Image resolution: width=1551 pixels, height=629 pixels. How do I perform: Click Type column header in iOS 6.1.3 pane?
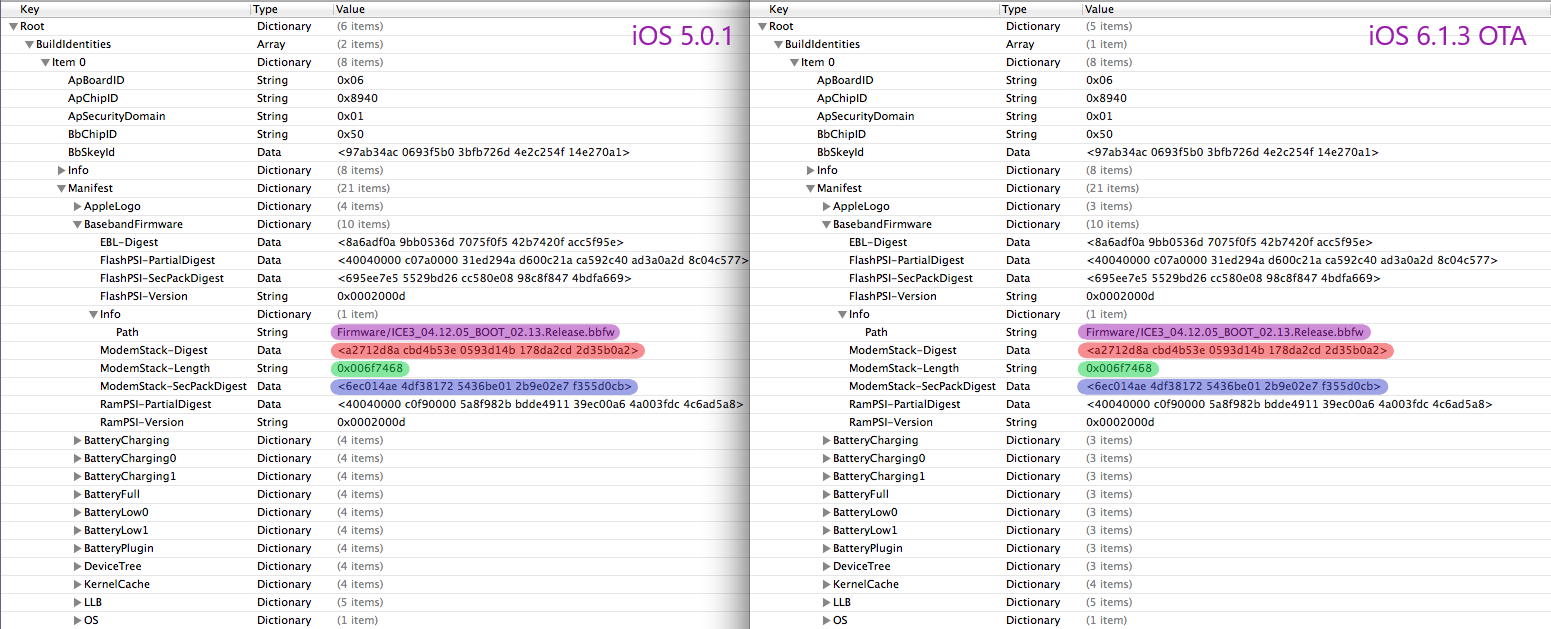(1040, 8)
